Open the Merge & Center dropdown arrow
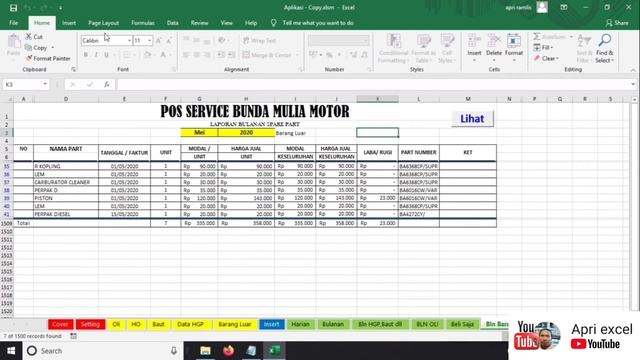640x360 pixels. click(x=297, y=55)
